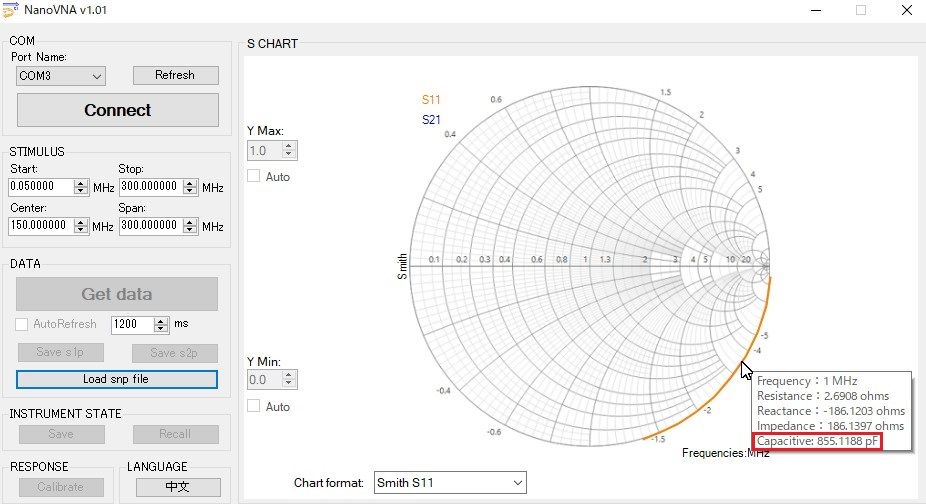Click the AutoRefresh interval ms field
Screen dimensions: 926x504
pyautogui.click(x=132, y=324)
